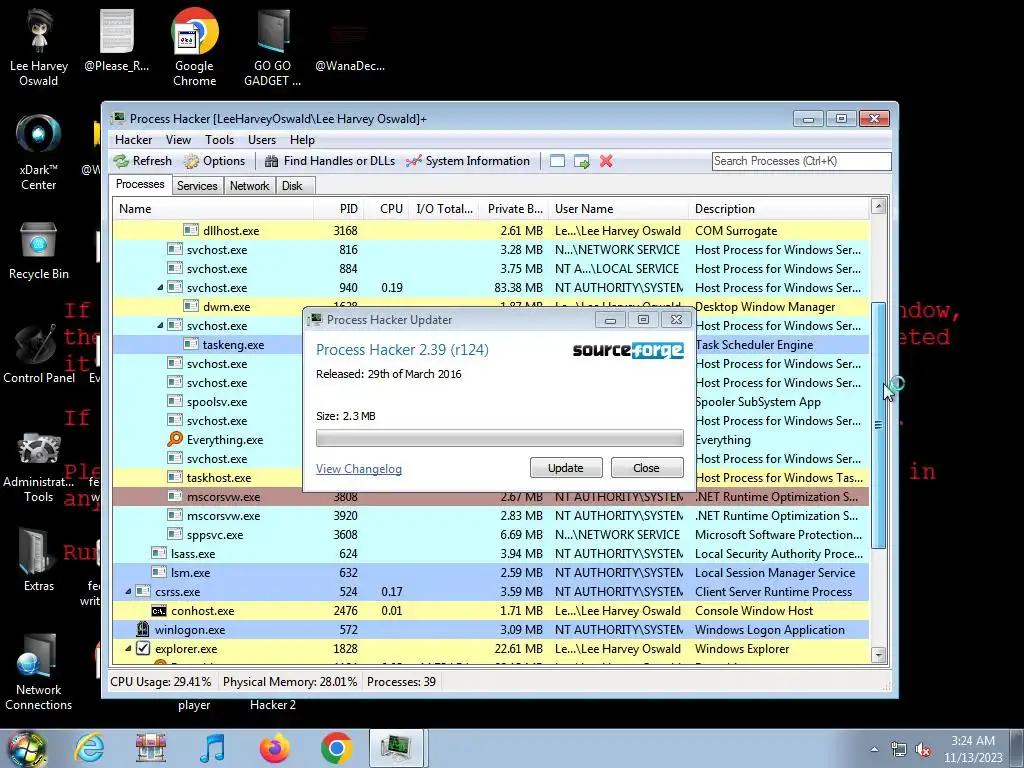1024x768 pixels.
Task: Click the Refresh toolbar button
Action: 142,161
